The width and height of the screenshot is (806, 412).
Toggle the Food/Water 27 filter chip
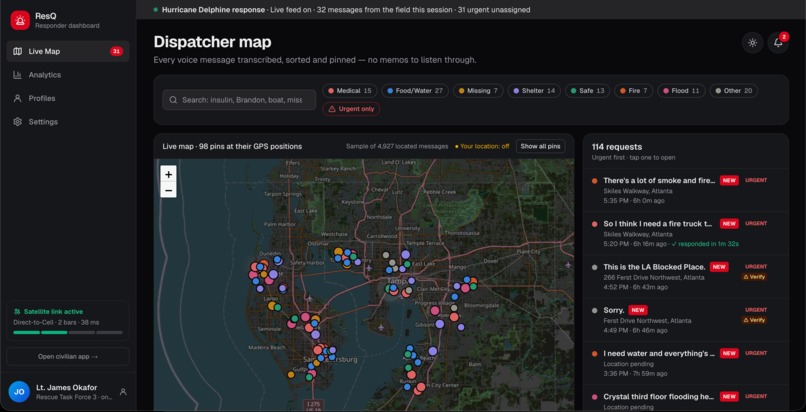pos(415,91)
